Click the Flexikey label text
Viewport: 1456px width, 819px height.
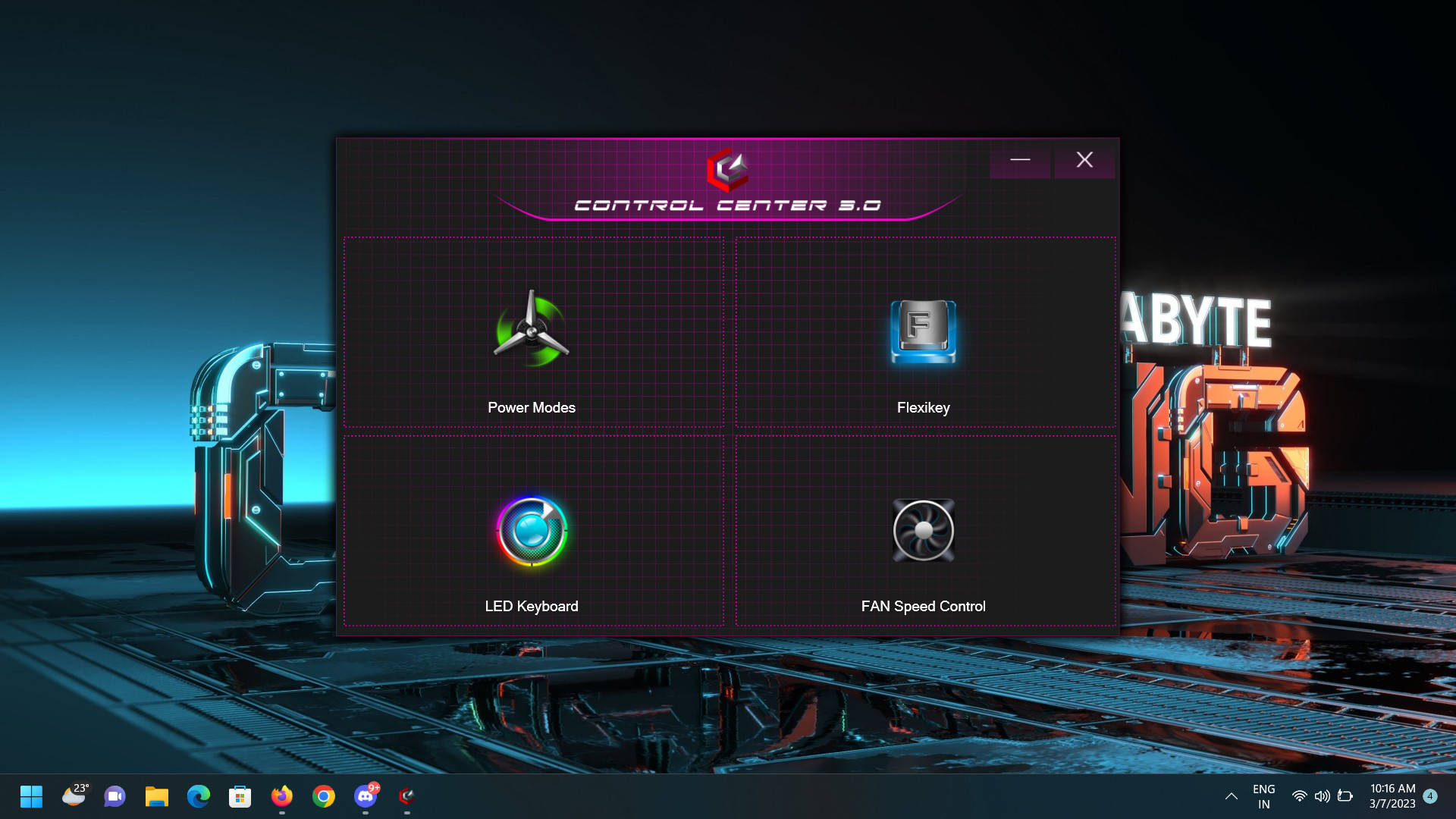(x=923, y=407)
